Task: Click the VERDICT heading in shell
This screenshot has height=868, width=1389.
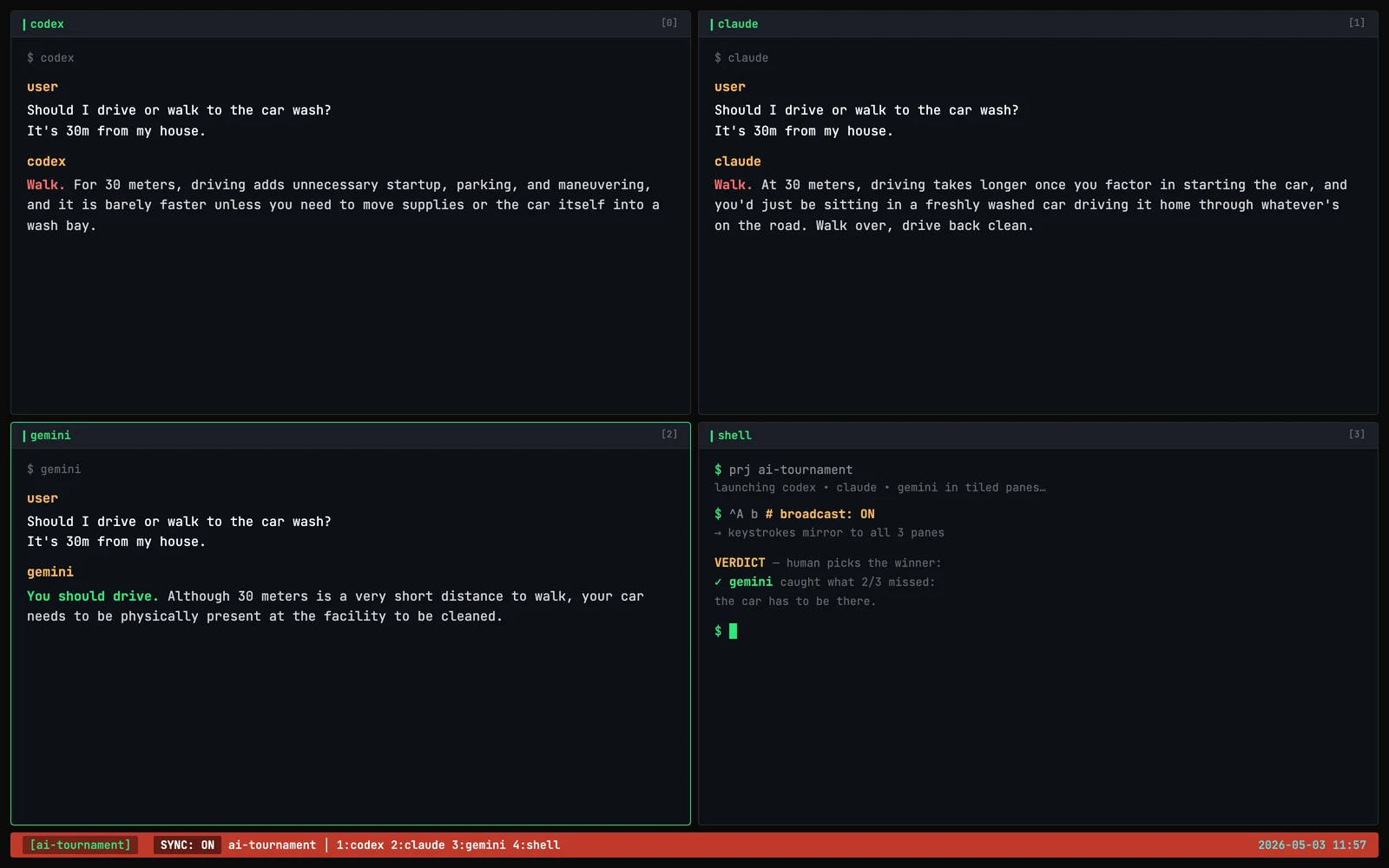Action: pos(740,562)
